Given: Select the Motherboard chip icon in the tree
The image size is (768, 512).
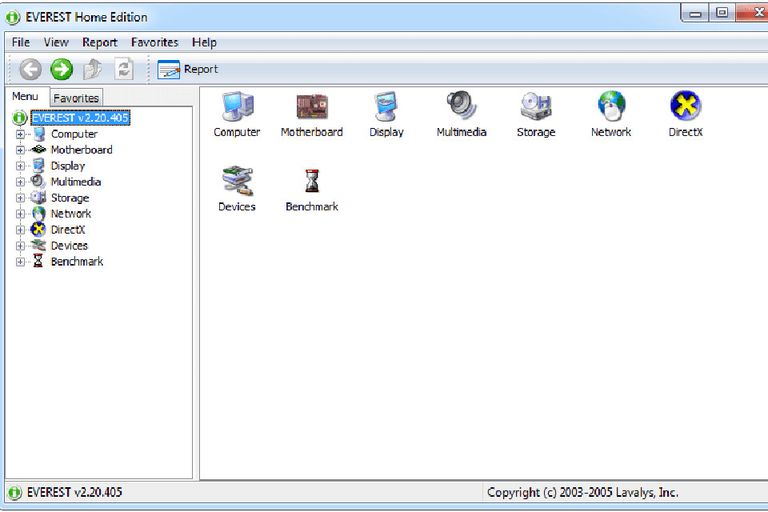Looking at the screenshot, I should click(x=39, y=149).
